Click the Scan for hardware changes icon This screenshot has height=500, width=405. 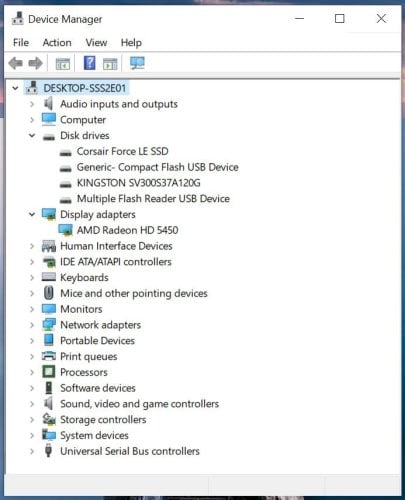137,63
